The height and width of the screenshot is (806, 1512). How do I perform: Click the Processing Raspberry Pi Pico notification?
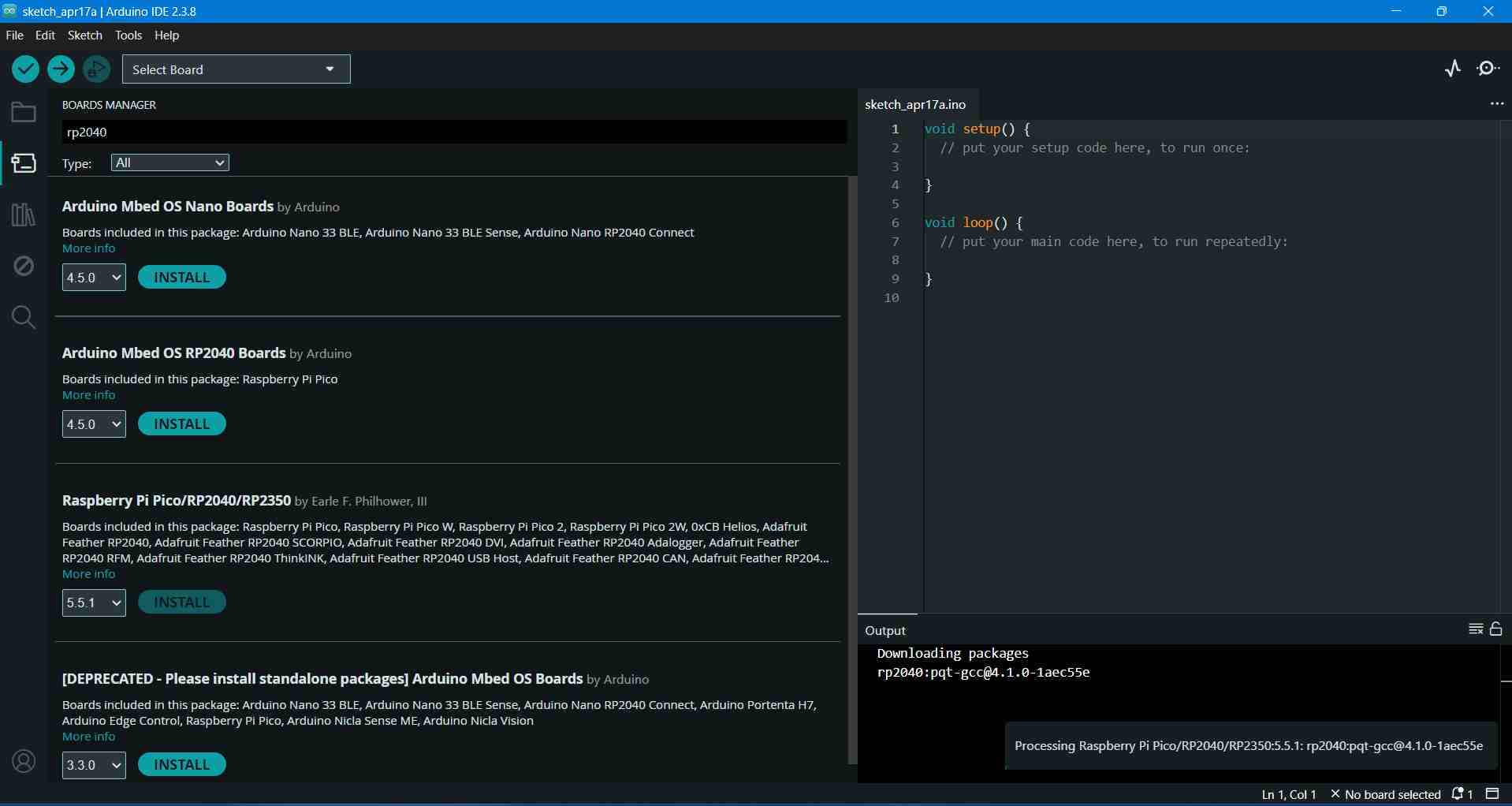[x=1249, y=745]
